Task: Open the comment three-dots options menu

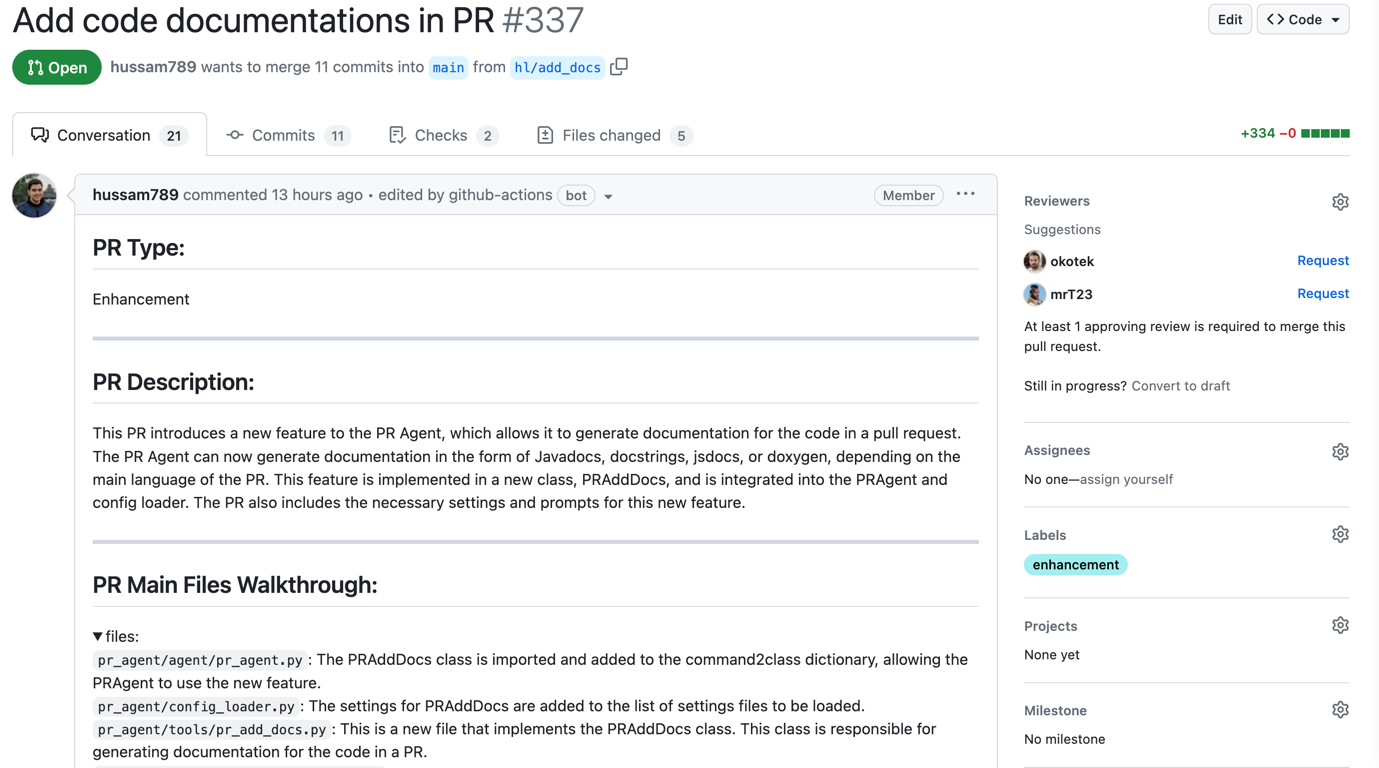Action: pyautogui.click(x=965, y=195)
